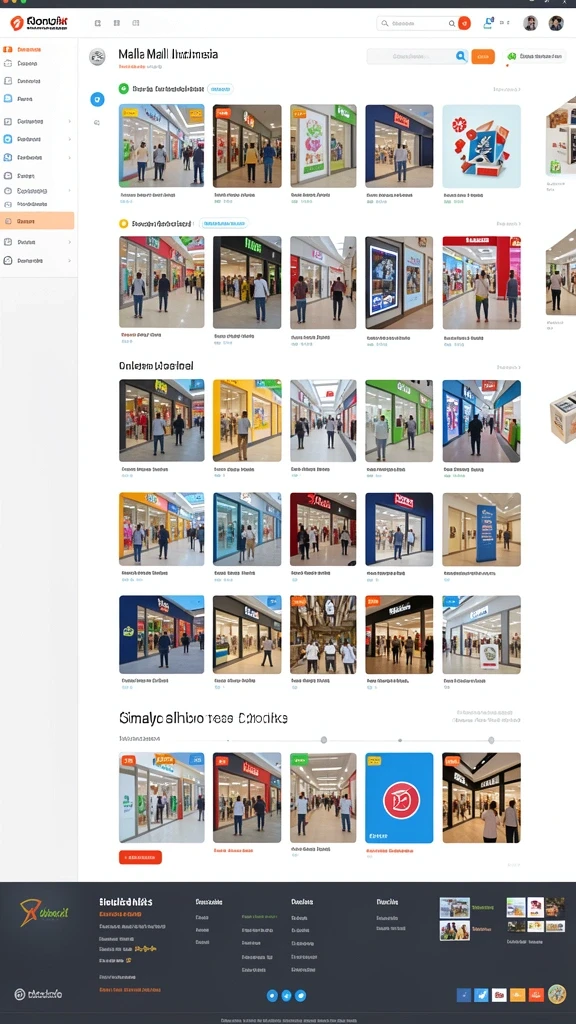The height and width of the screenshot is (1024, 576).
Task: Click the blue shield circle icon below page avatar
Action: (97, 99)
